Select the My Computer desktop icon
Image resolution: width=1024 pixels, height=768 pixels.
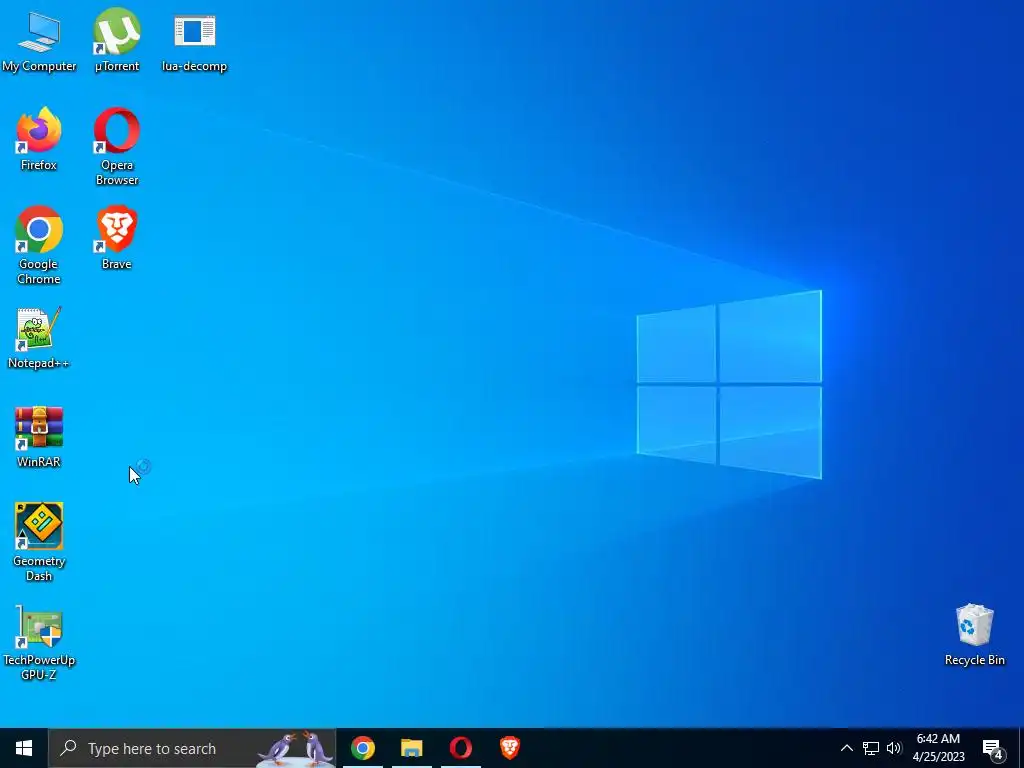pos(39,40)
